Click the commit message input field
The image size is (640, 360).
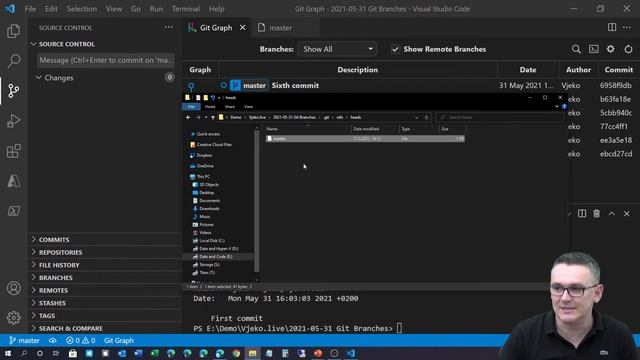pyautogui.click(x=106, y=60)
